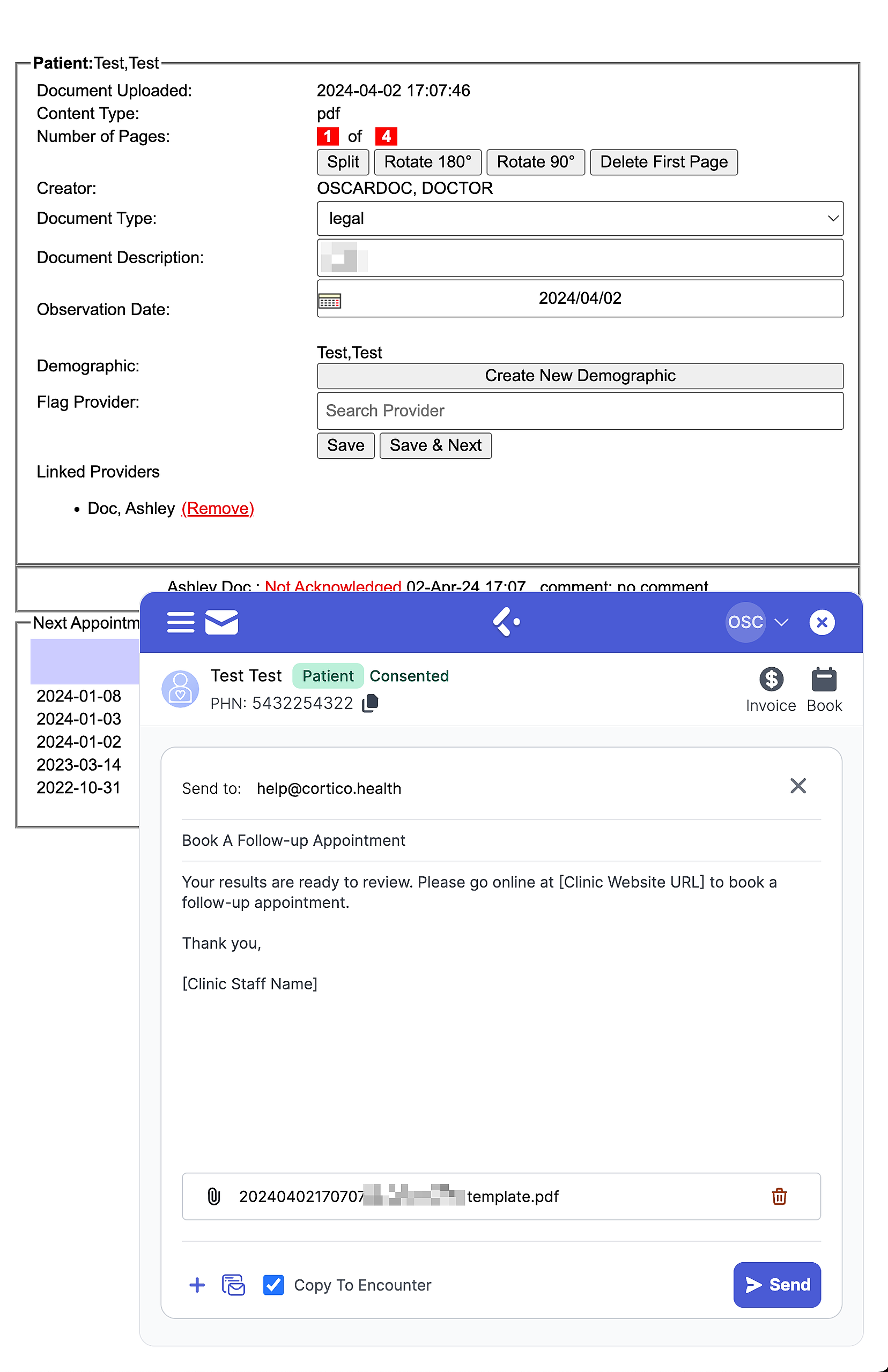Split the document
The width and height of the screenshot is (888, 1372).
343,162
